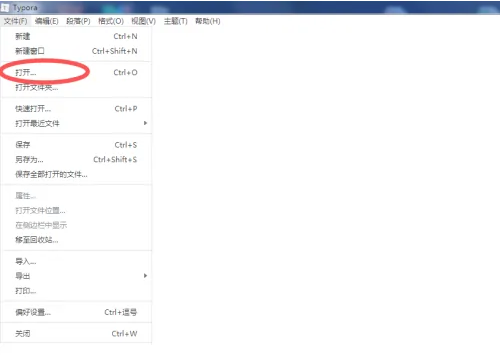Select 新建窗口 menu entry
Image resolution: width=501 pixels, height=360 pixels.
tap(76, 51)
